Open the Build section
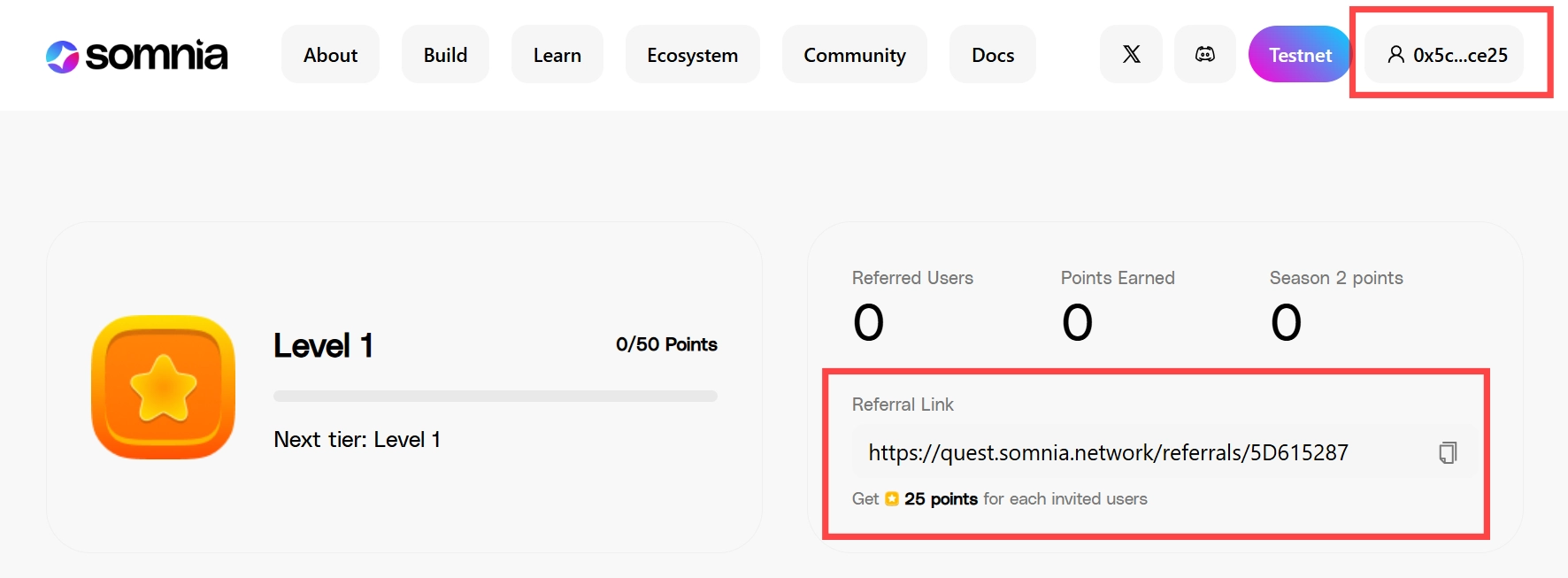The height and width of the screenshot is (578, 1568). tap(445, 54)
